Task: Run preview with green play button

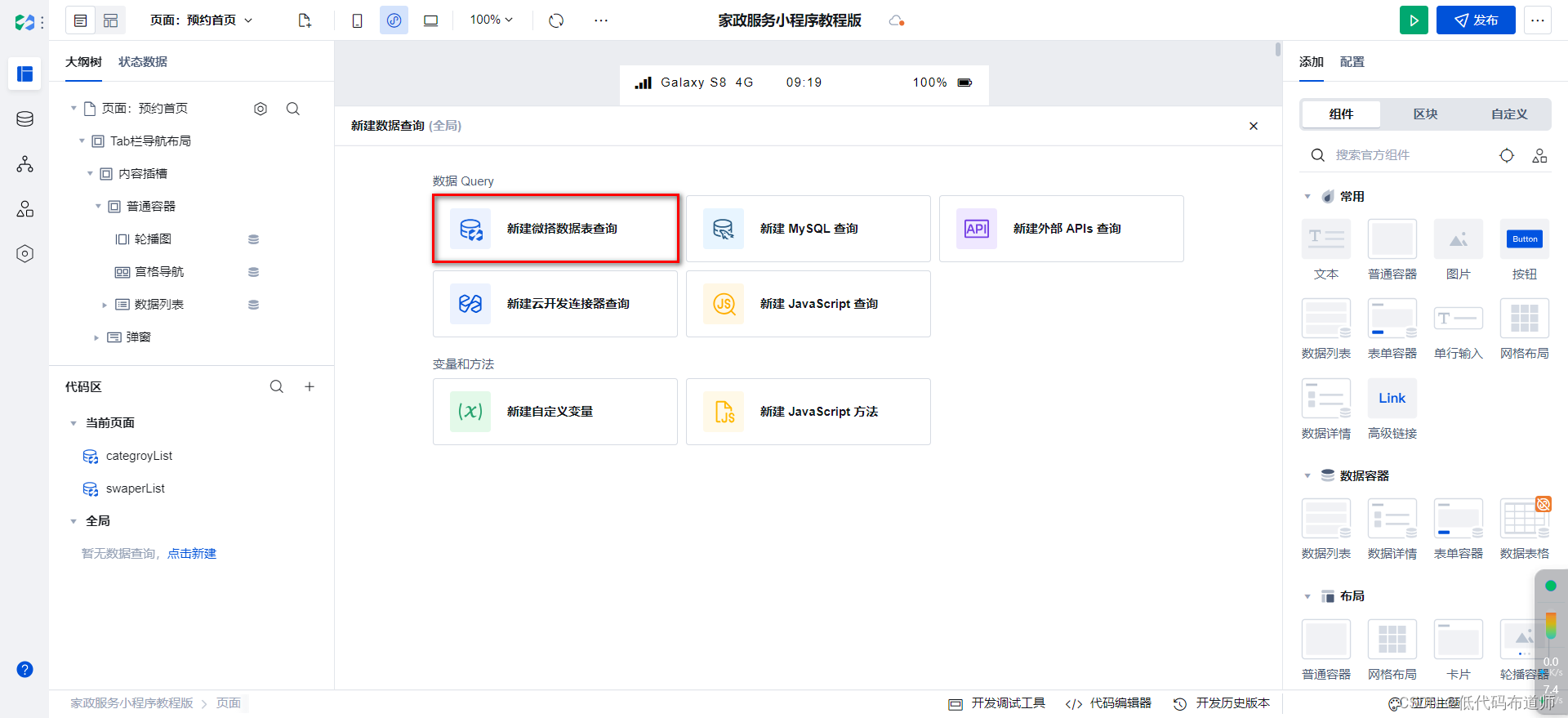Action: click(x=1414, y=20)
